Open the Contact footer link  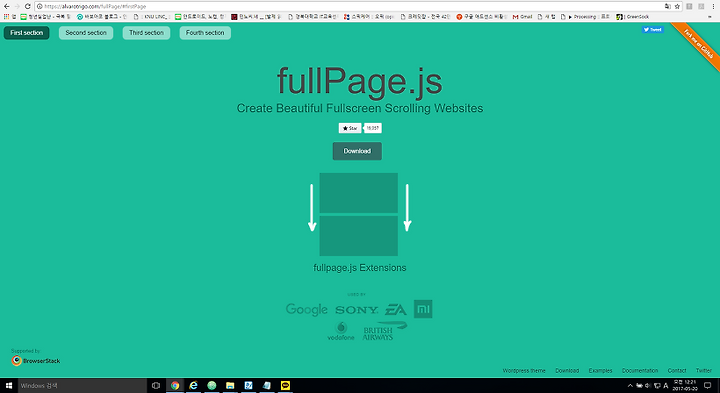677,371
